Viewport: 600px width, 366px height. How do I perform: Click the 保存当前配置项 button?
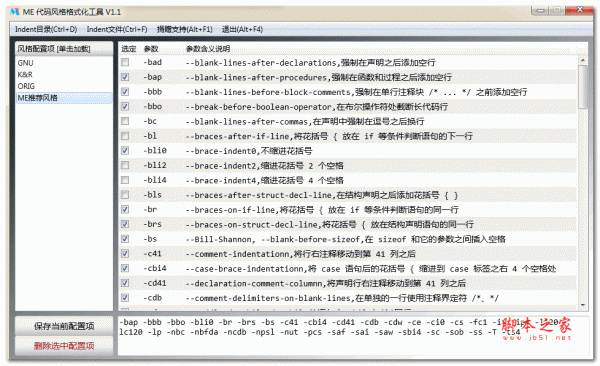[64, 326]
